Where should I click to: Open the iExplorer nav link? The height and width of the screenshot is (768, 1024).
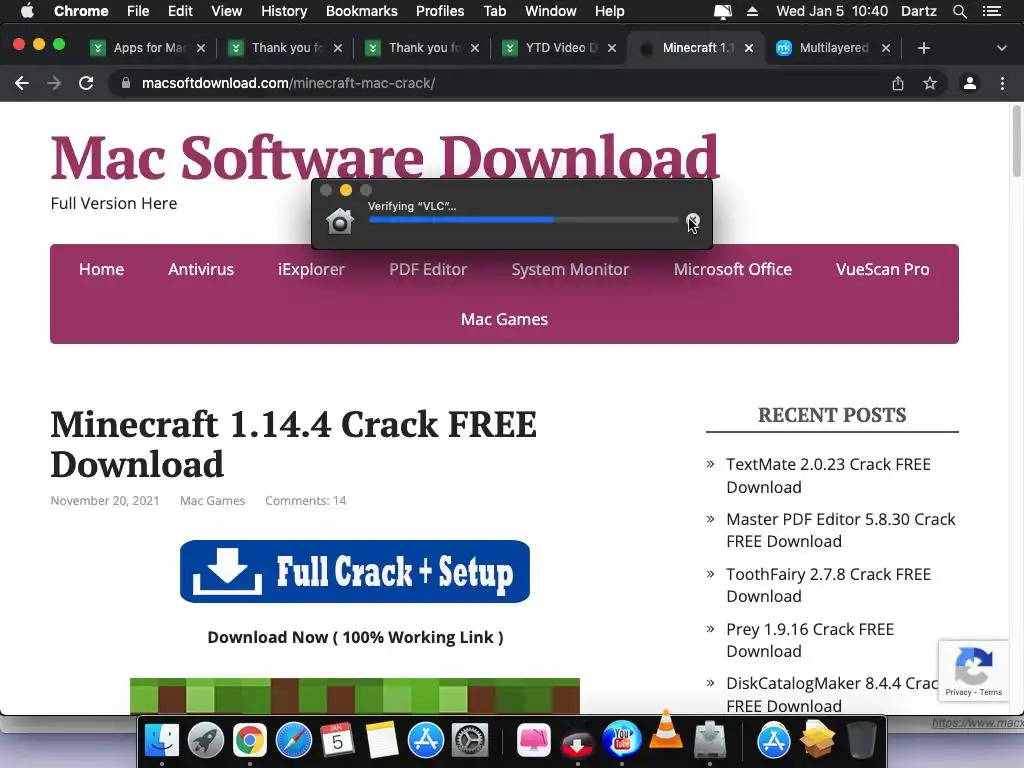pos(312,269)
